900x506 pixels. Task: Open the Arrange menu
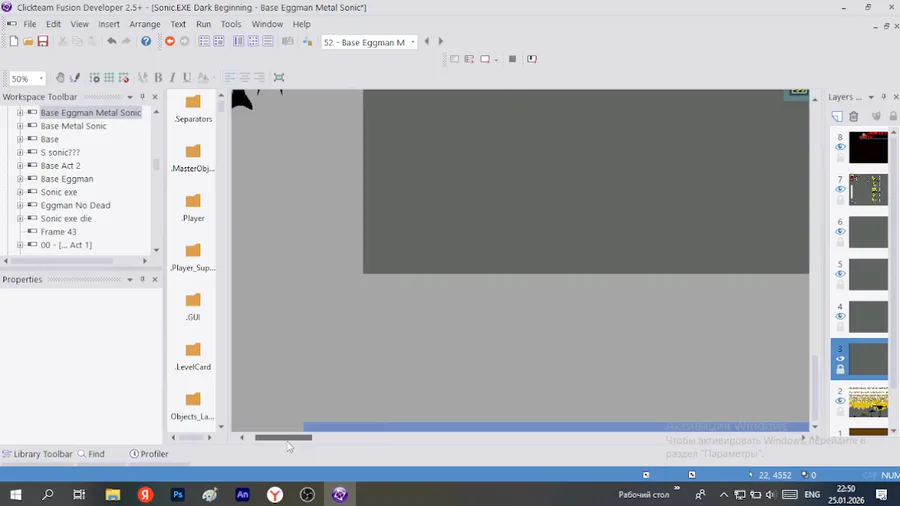(145, 24)
